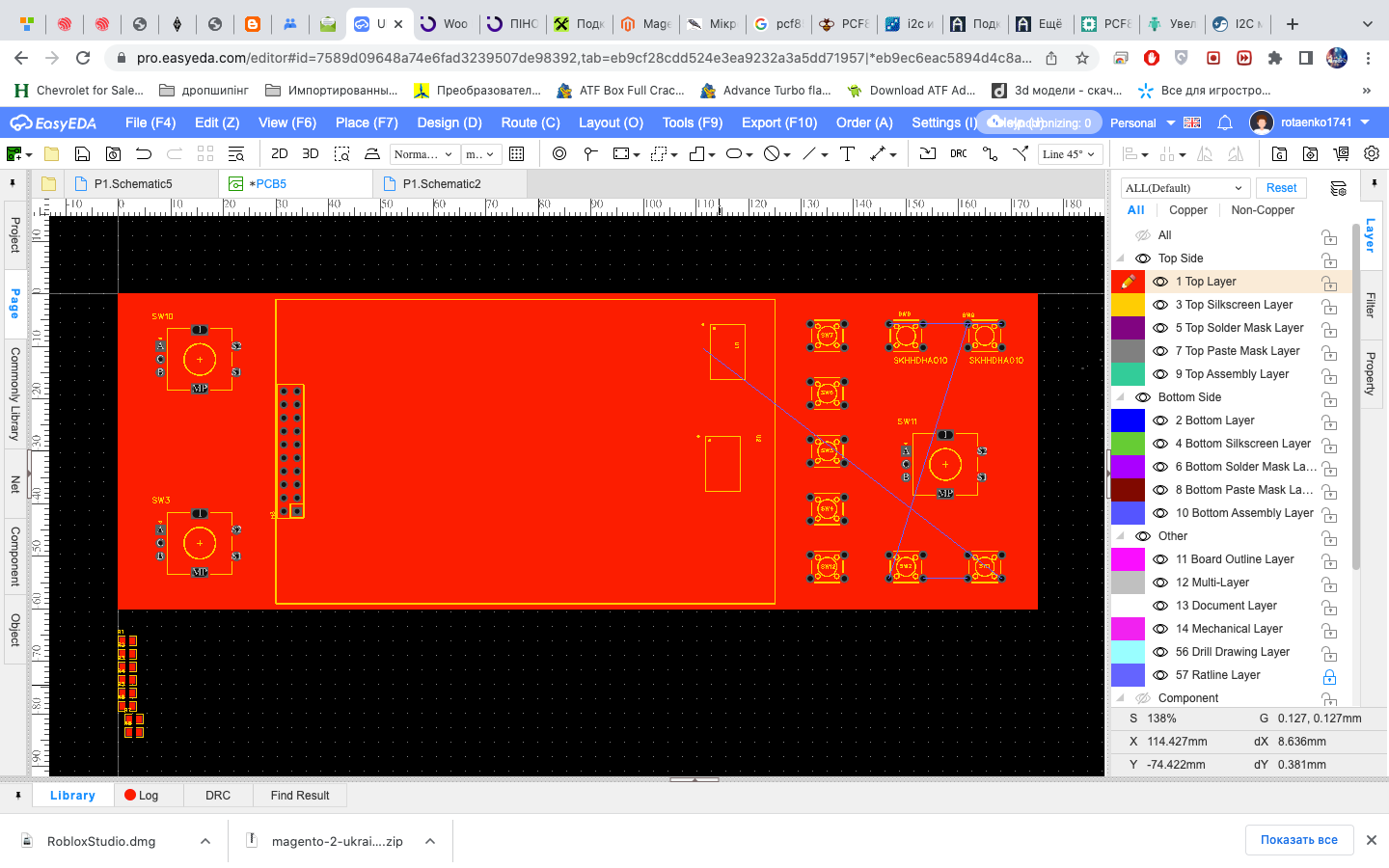Select the Text tool in the toolbar
The image size is (1389, 868).
pos(847,154)
